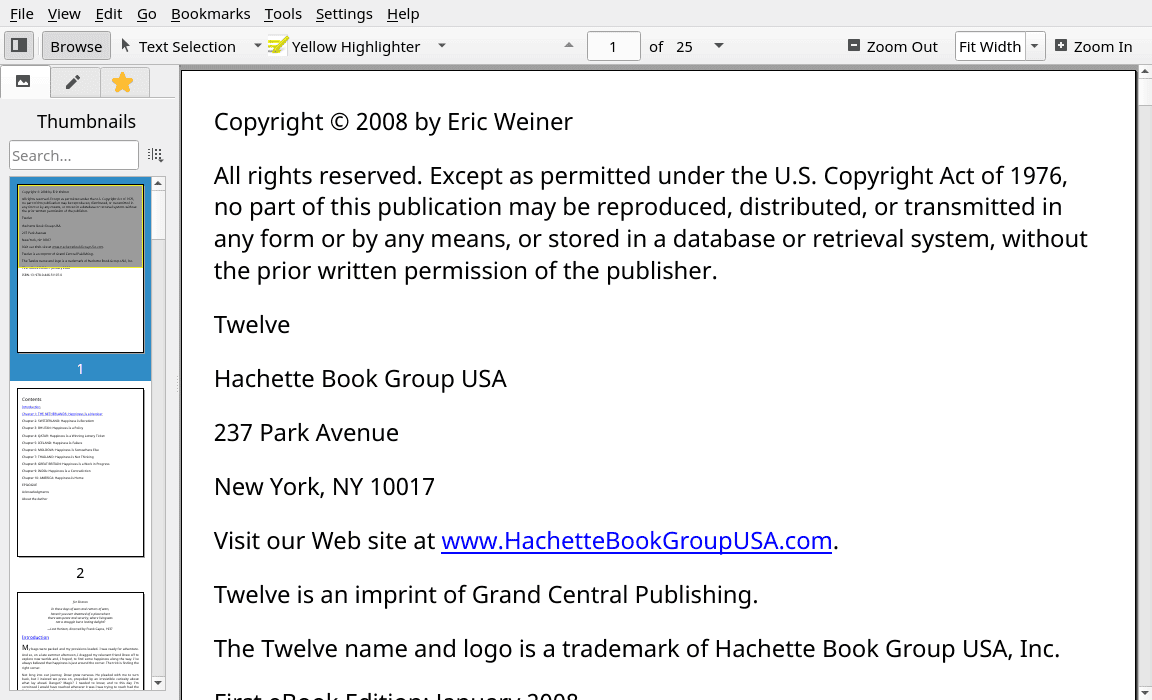Image resolution: width=1152 pixels, height=700 pixels.
Task: Switch to the Thumbnails sidebar tab icon
Action: click(24, 82)
